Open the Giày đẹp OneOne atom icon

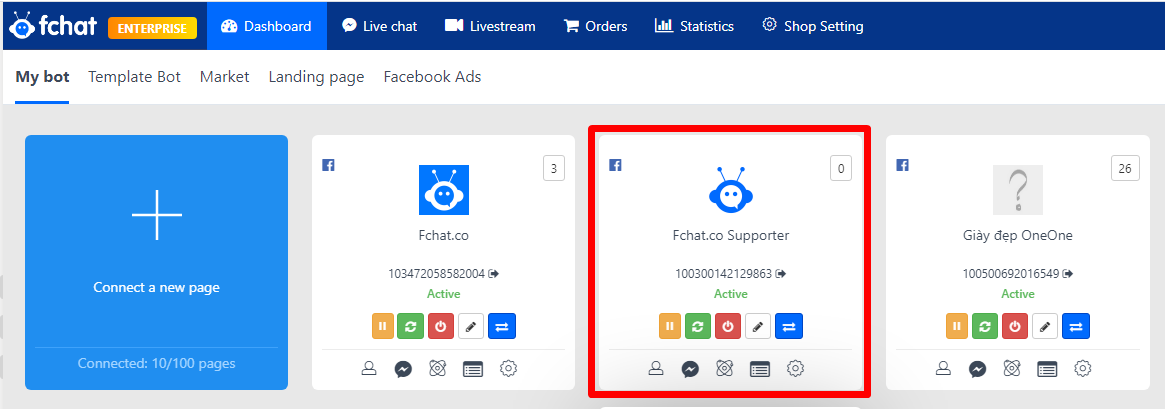pyautogui.click(x=1013, y=368)
